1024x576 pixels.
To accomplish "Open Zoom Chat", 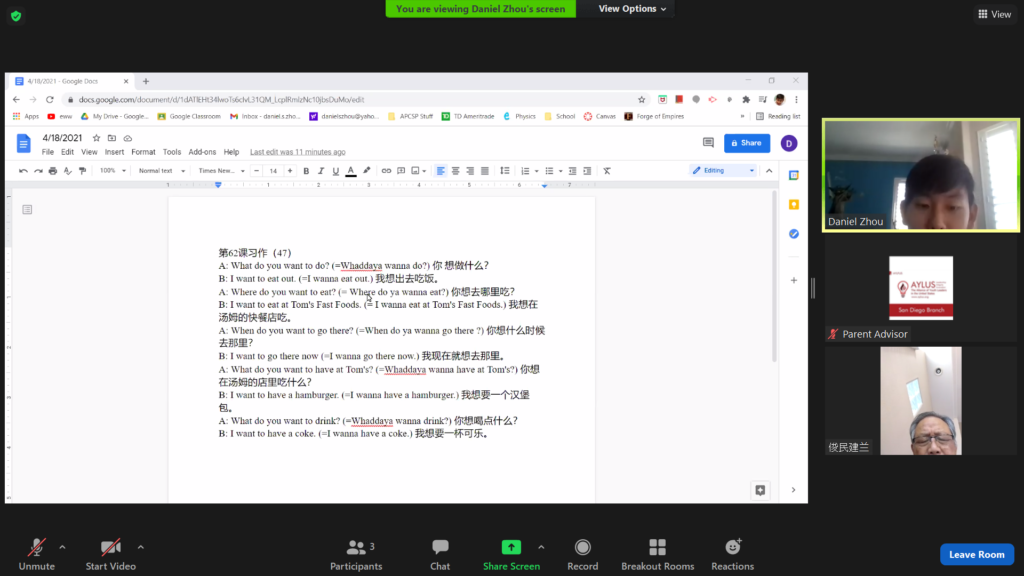I will (x=440, y=554).
